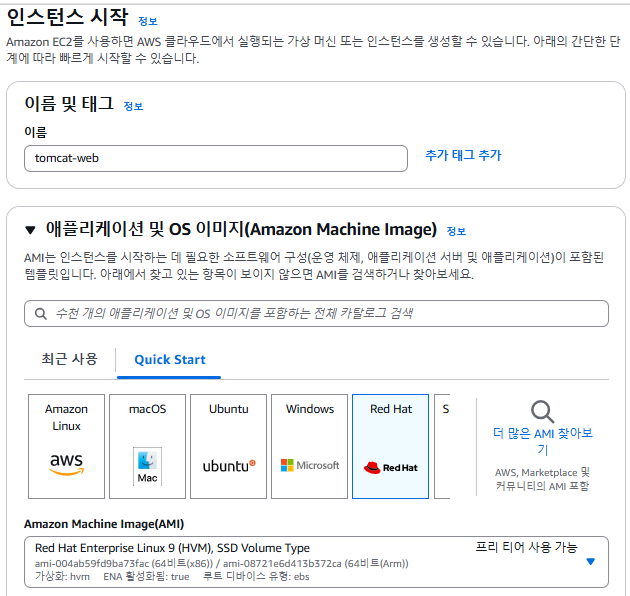Image resolution: width=630 pixels, height=596 pixels.
Task: Click the Microsoft logo in Windows card
Action: 310,465
